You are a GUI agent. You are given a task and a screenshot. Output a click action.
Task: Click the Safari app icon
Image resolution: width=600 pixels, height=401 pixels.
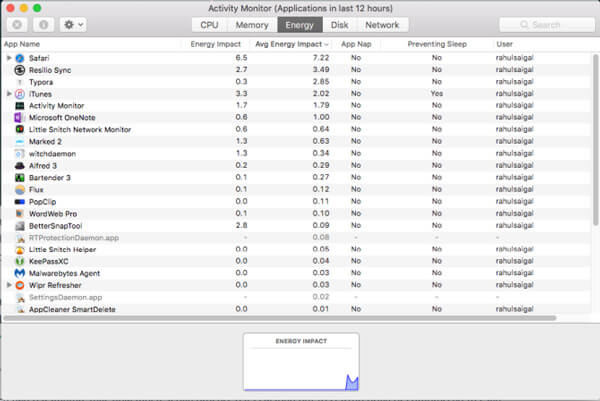[x=20, y=58]
